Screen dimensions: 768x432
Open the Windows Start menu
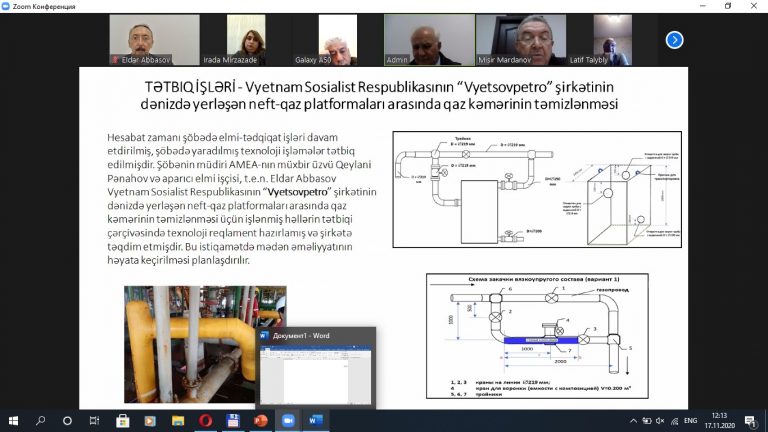[14, 420]
